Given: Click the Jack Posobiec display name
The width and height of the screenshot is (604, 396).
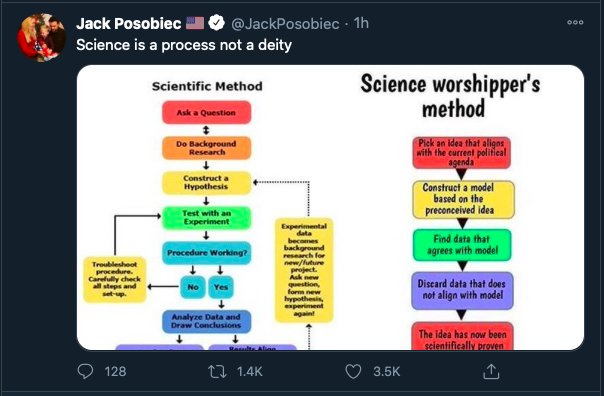Looking at the screenshot, I should [x=129, y=23].
